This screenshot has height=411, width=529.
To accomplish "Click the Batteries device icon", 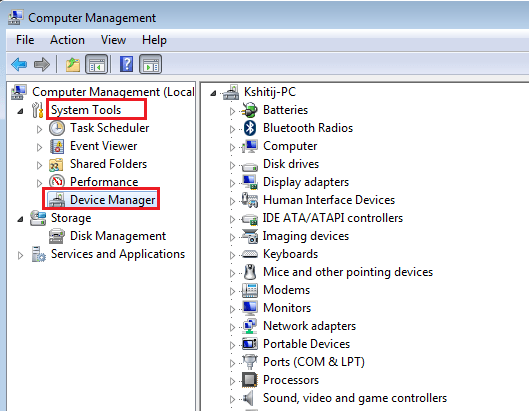I will click(250, 110).
